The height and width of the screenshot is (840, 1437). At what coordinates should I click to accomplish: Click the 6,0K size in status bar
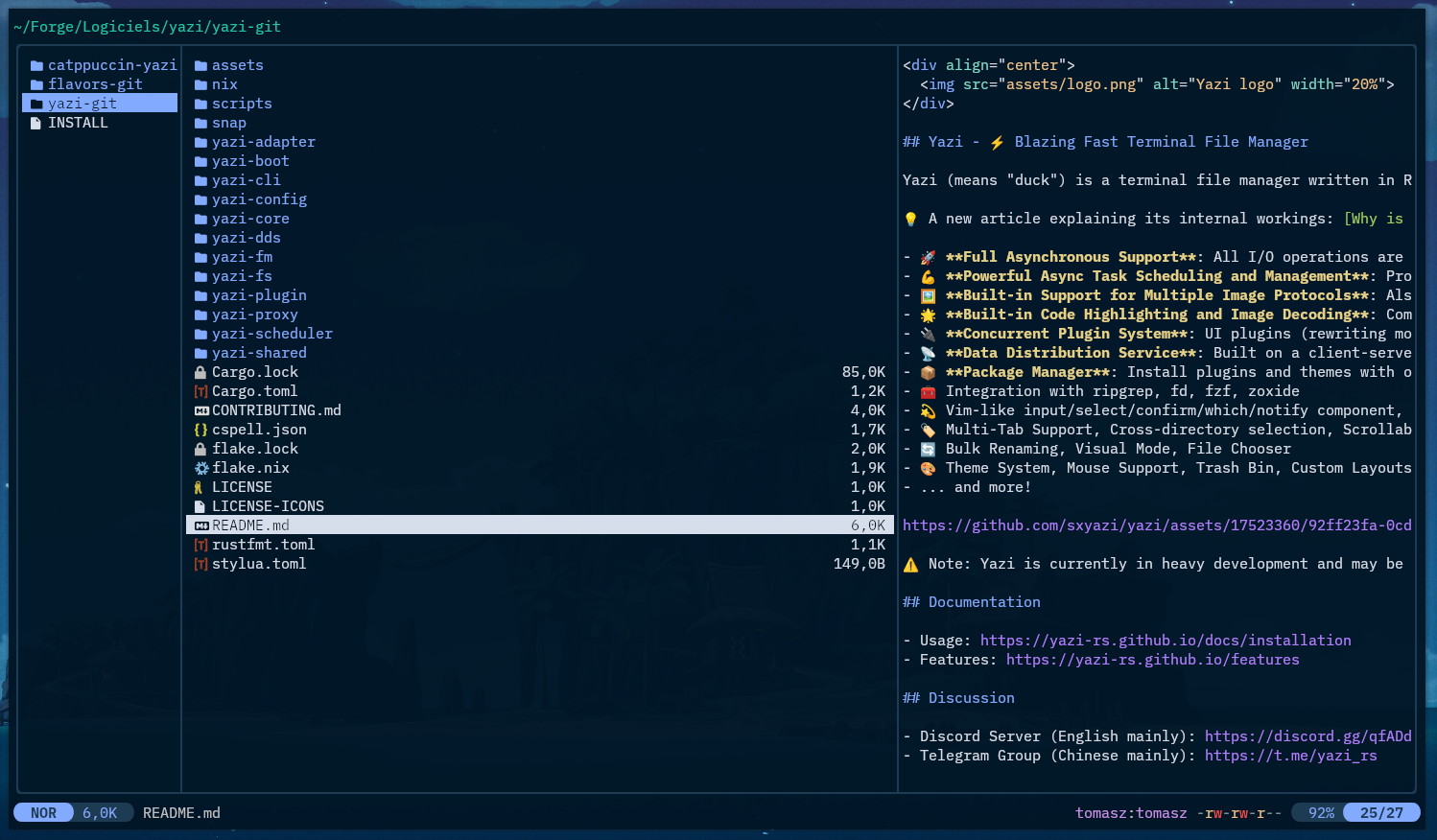click(100, 813)
